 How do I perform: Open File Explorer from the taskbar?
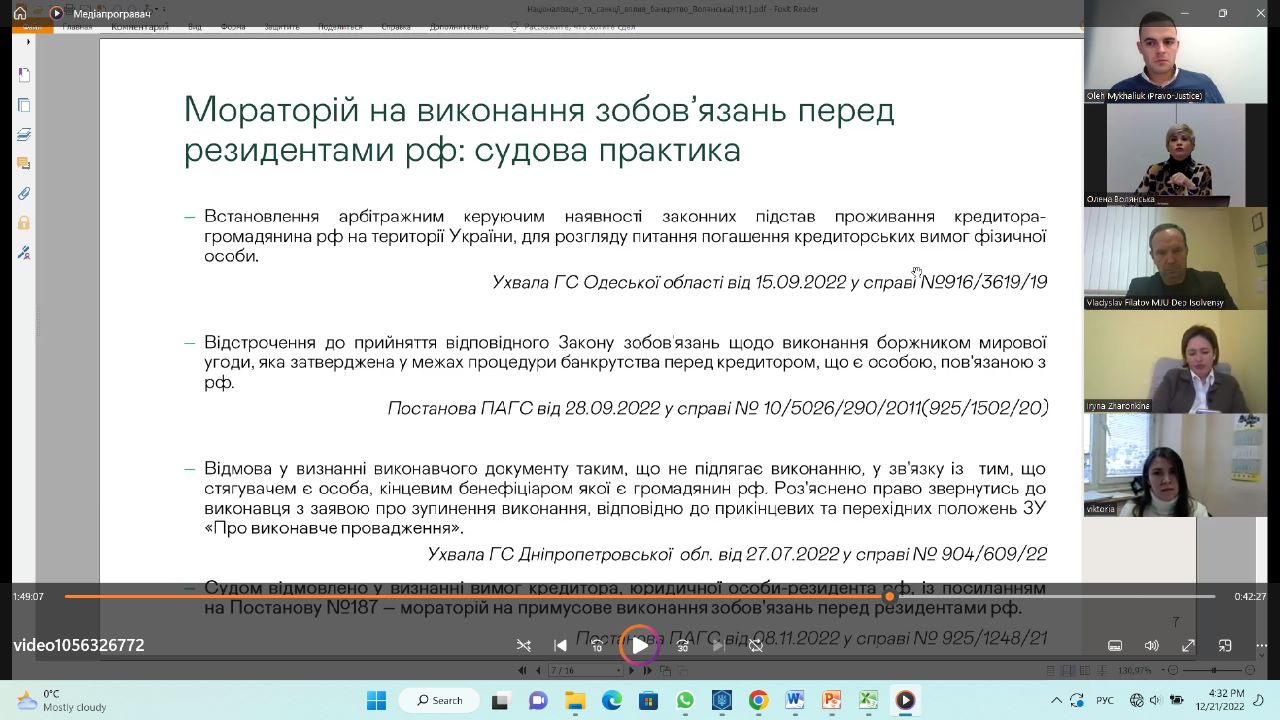coord(575,700)
